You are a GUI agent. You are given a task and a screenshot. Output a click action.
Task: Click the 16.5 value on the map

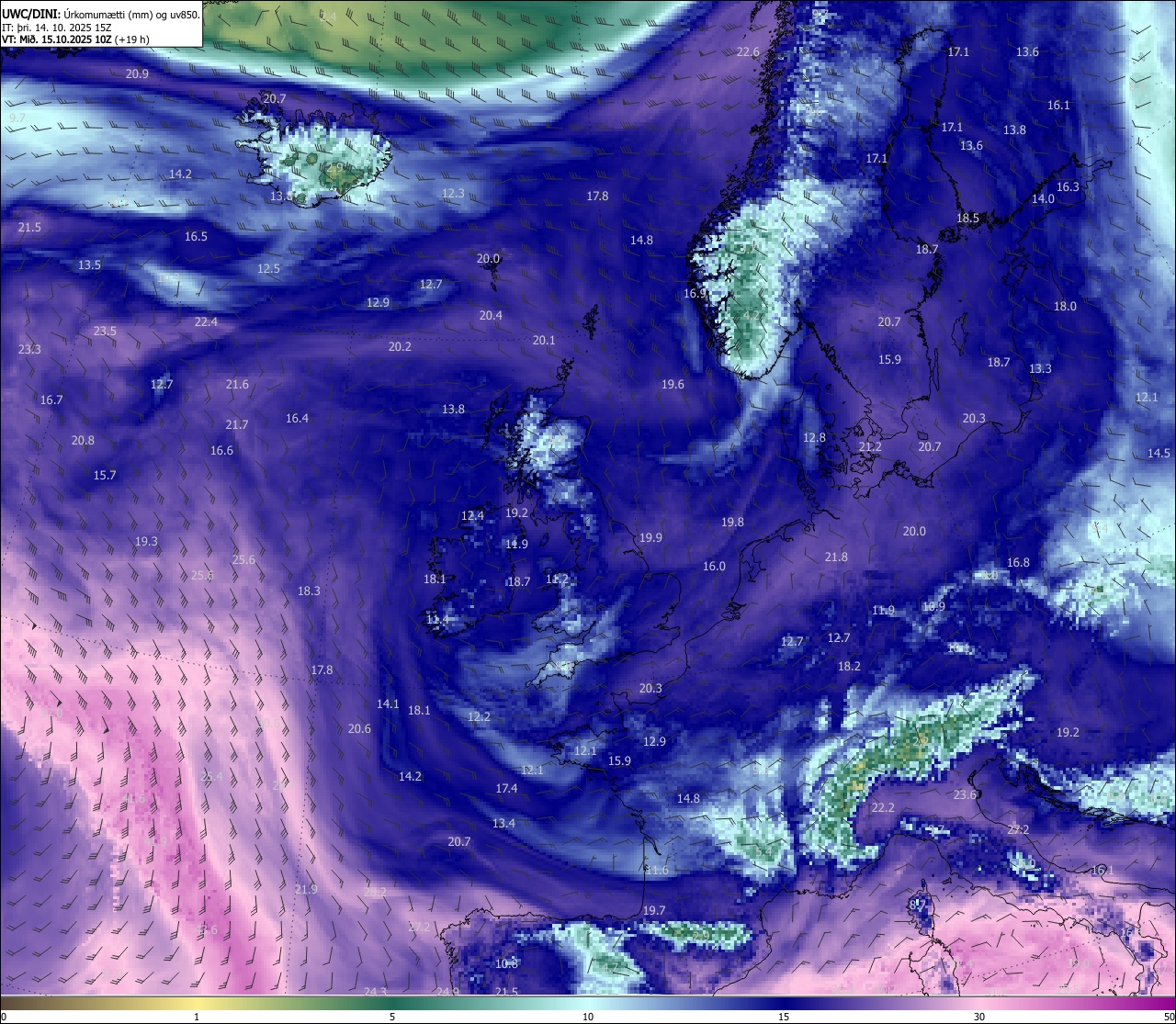point(197,237)
